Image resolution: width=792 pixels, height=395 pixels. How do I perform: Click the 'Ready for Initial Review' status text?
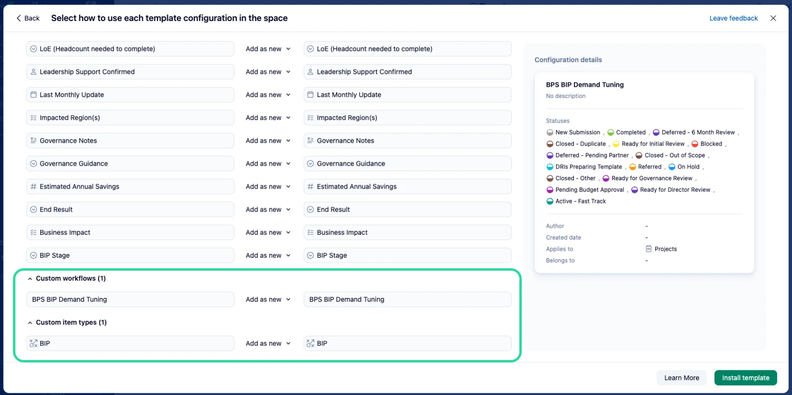coord(653,144)
